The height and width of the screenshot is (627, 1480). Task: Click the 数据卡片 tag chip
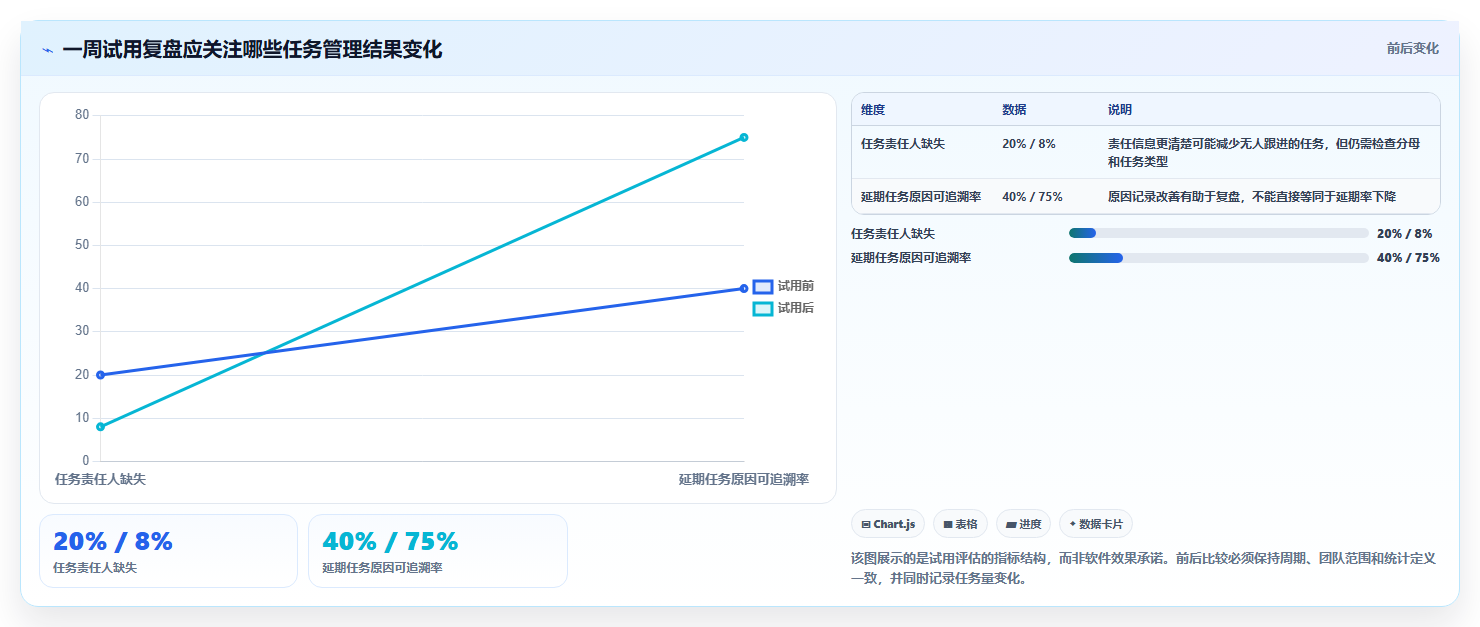(1096, 524)
